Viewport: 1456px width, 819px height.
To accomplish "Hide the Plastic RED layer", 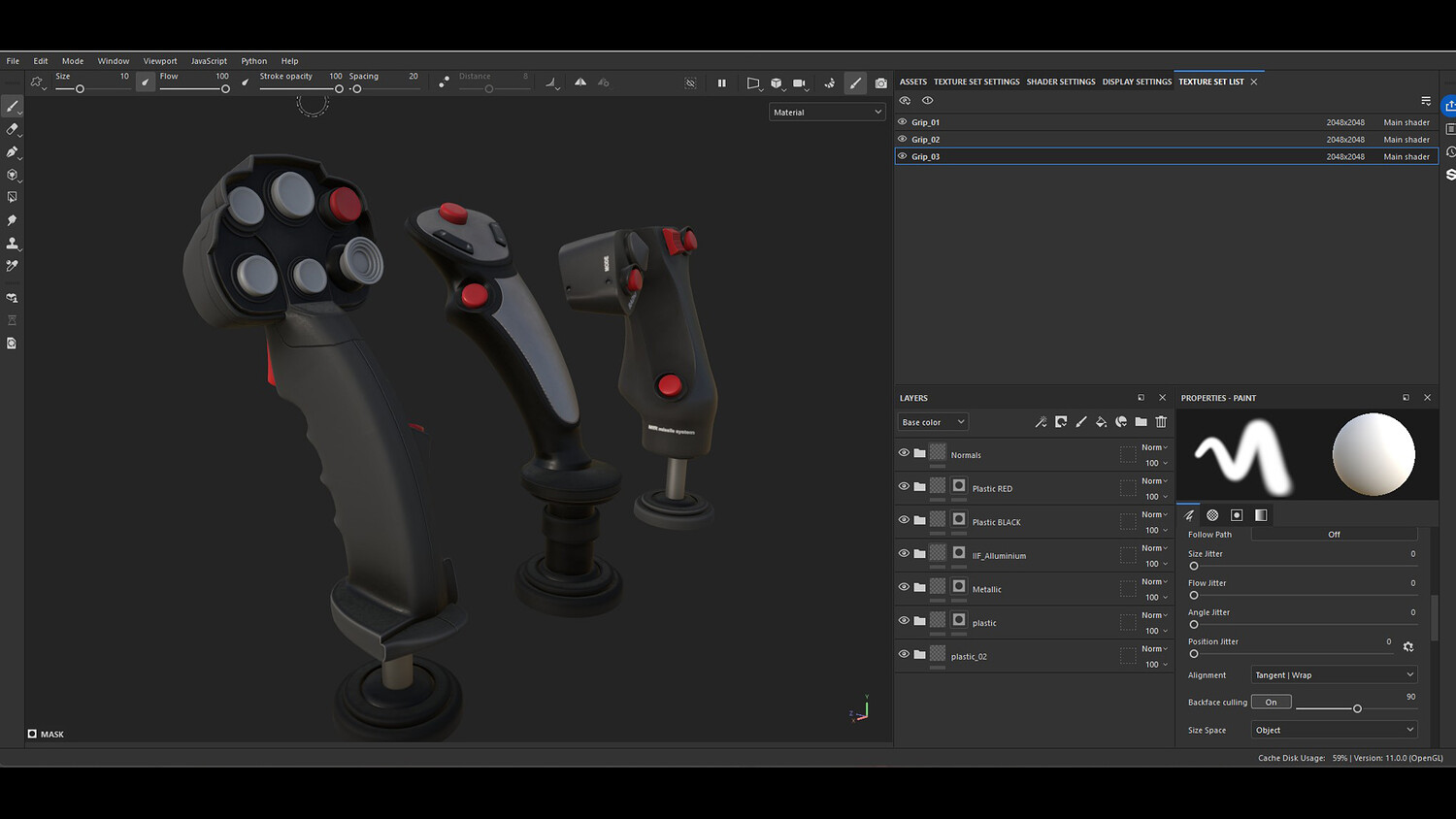I will click(x=904, y=487).
